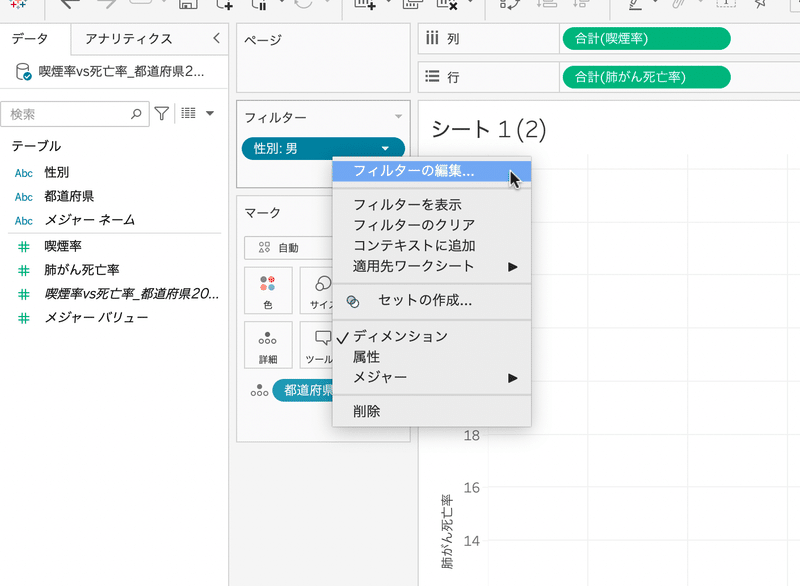
Task: Click the シート 1 (2) sheet title
Action: click(x=489, y=130)
